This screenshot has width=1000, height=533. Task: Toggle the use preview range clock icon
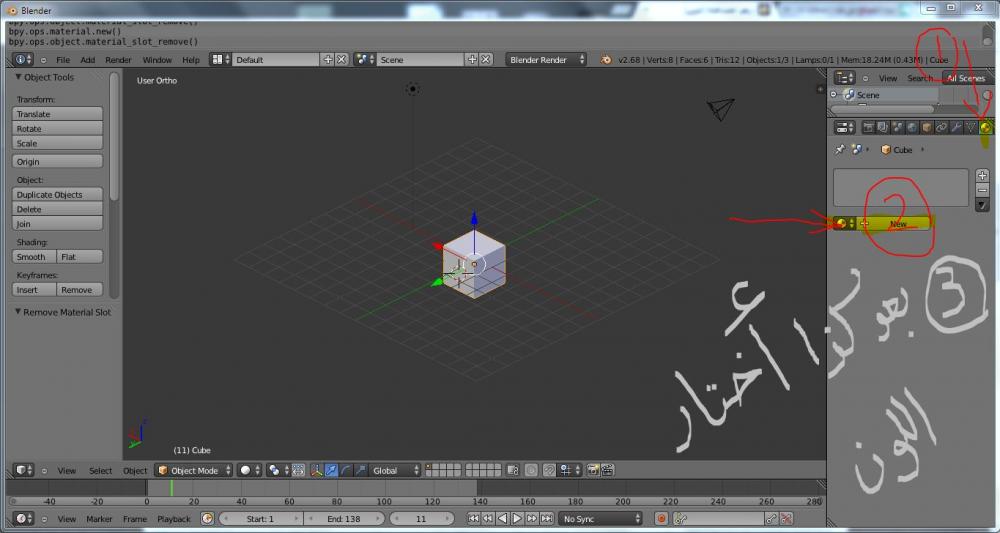pyautogui.click(x=207, y=519)
